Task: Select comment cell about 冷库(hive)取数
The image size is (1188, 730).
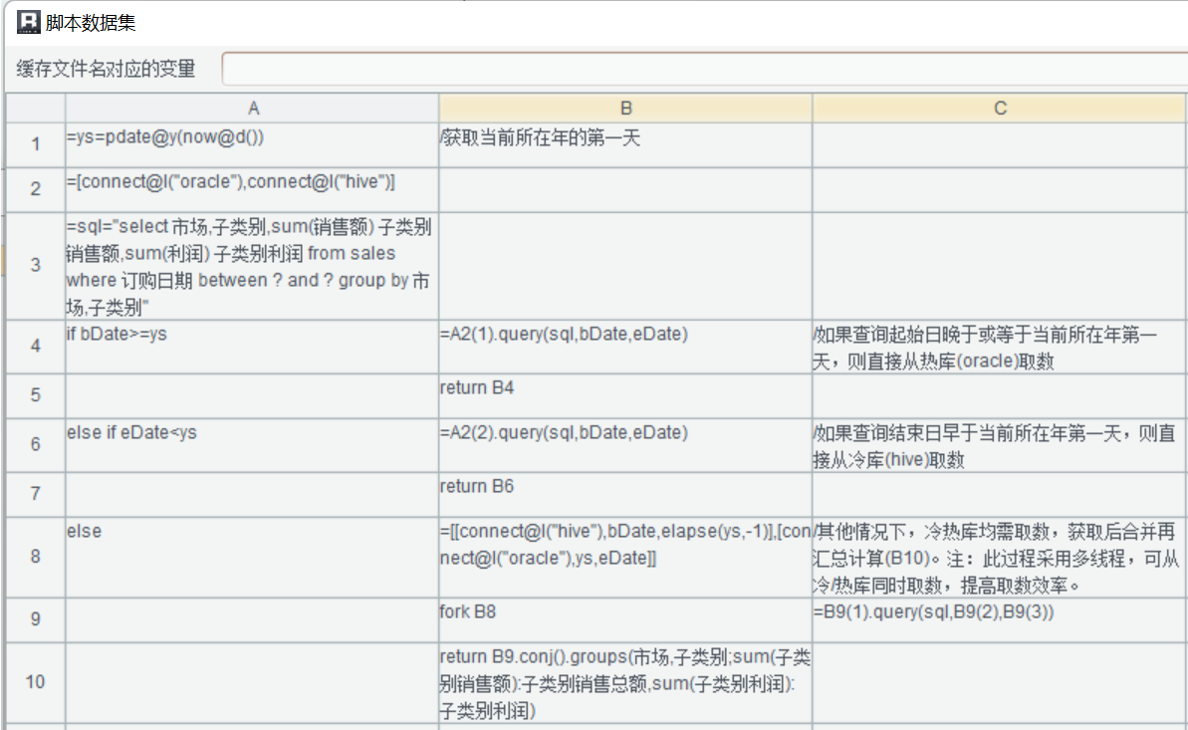Action: pyautogui.click(x=999, y=445)
